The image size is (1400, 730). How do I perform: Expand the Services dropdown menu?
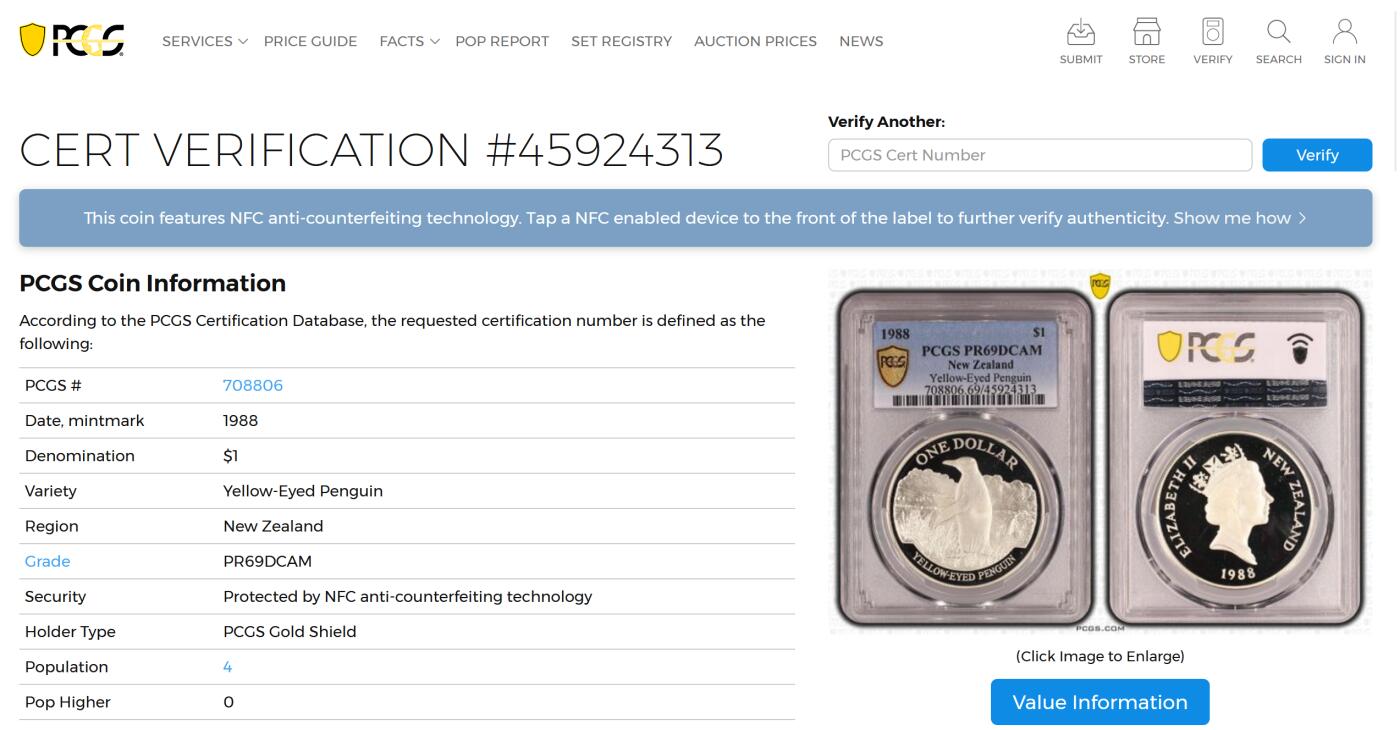tap(204, 41)
